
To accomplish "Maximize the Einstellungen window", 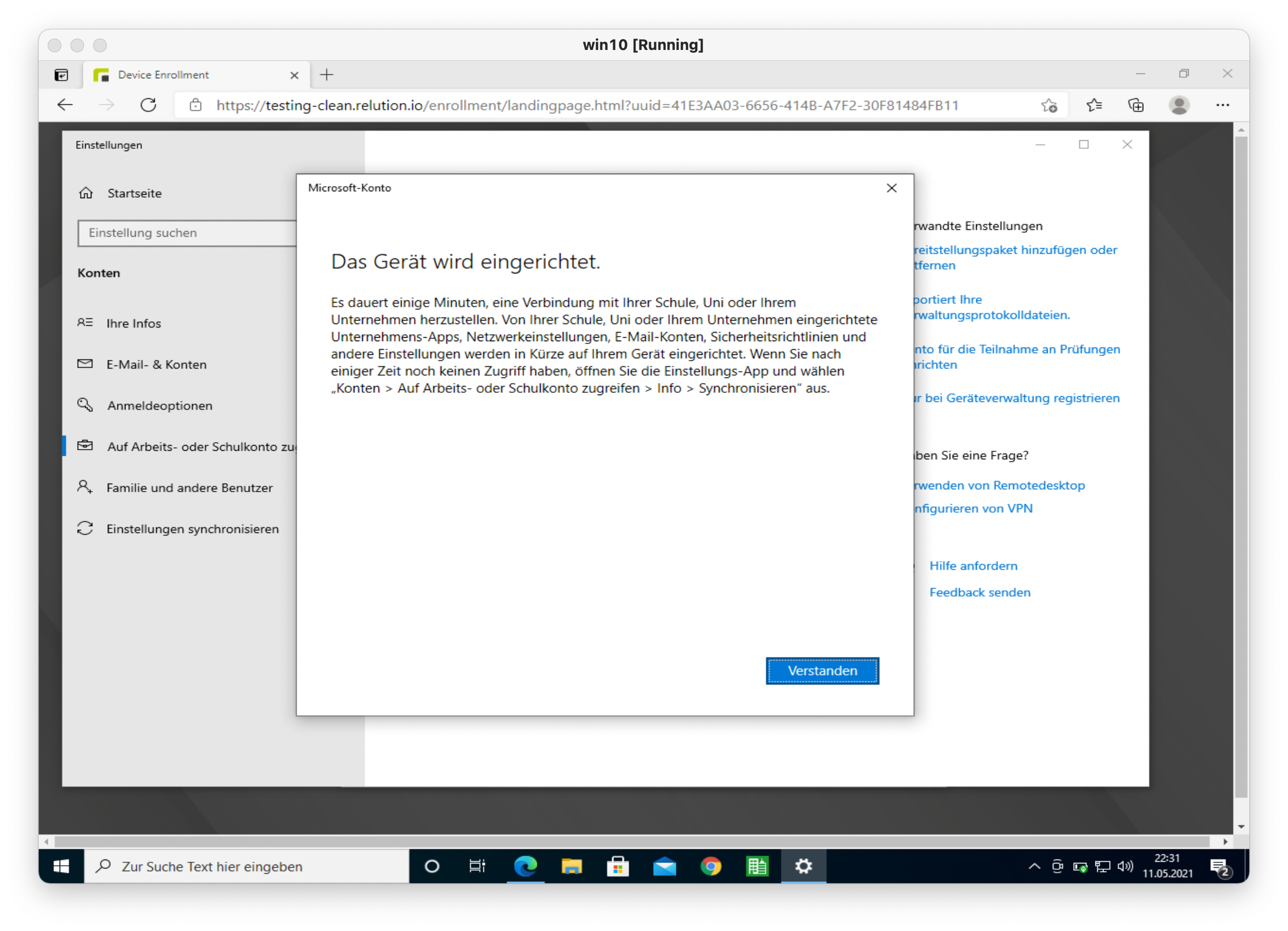I will coord(1084,145).
